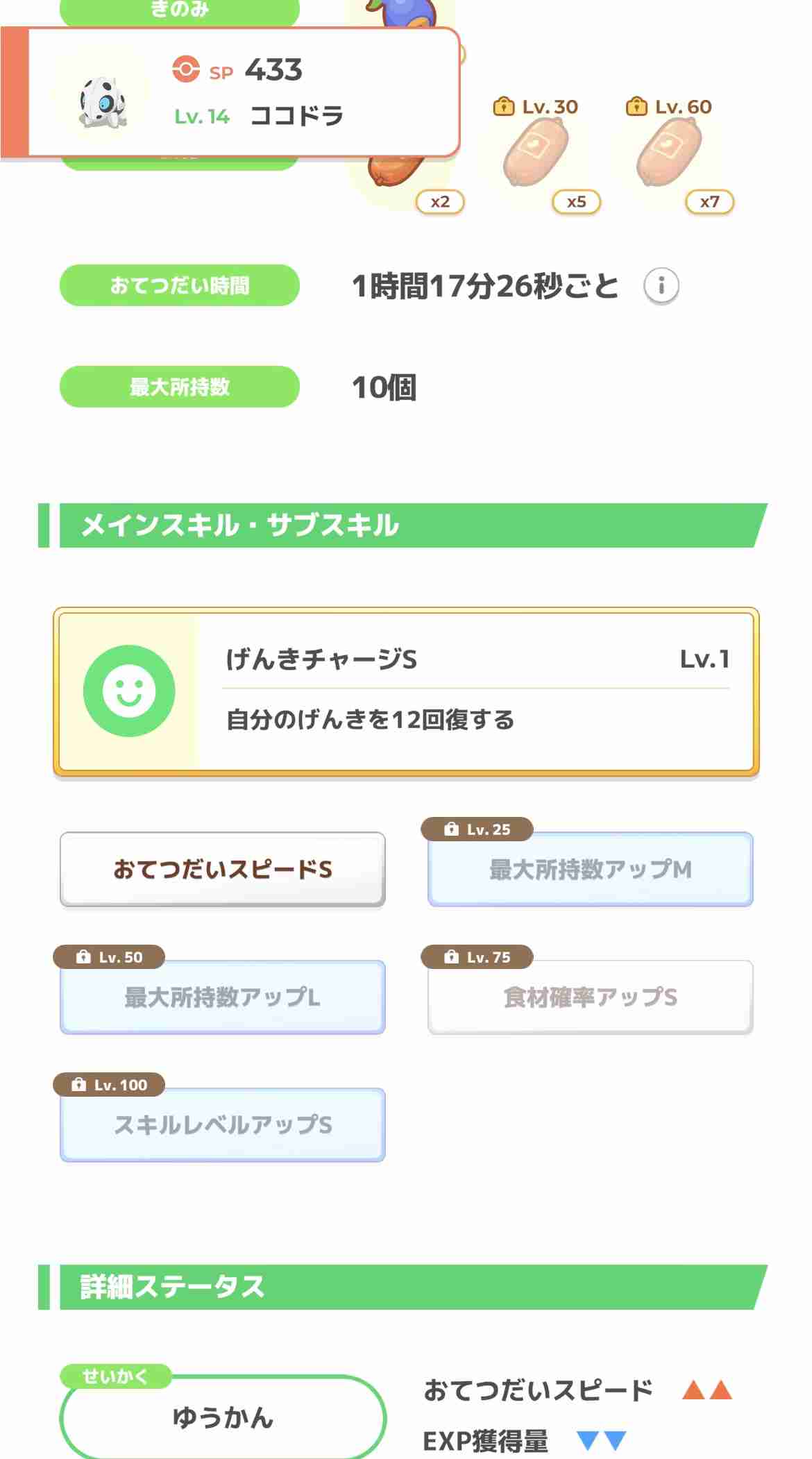Image resolution: width=812 pixels, height=1459 pixels.
Task: Tap the Lv. 100 lock badge
Action: tap(109, 1084)
